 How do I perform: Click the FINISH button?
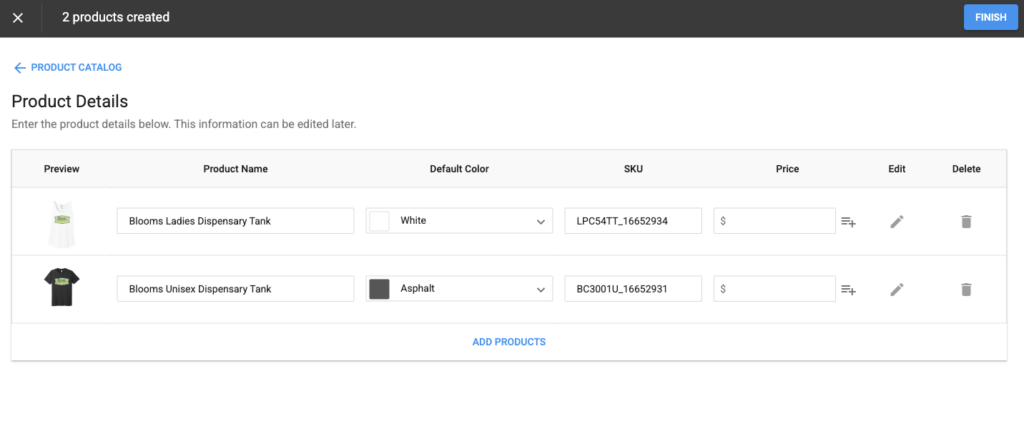click(x=991, y=18)
